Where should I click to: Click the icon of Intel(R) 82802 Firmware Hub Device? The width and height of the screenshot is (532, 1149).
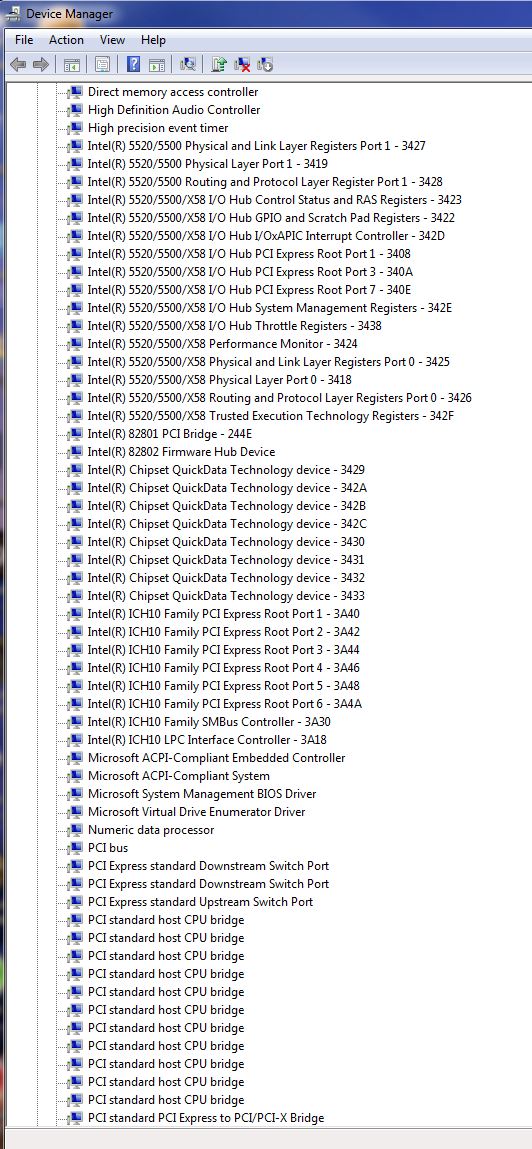tap(75, 452)
